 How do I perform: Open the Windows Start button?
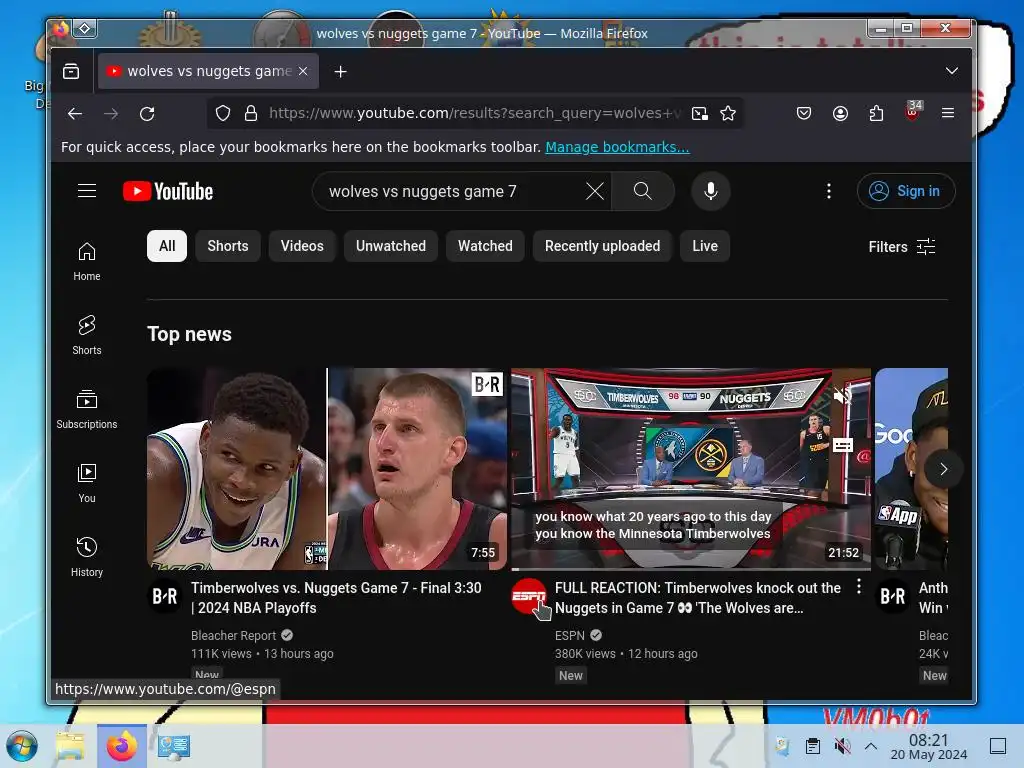22,746
